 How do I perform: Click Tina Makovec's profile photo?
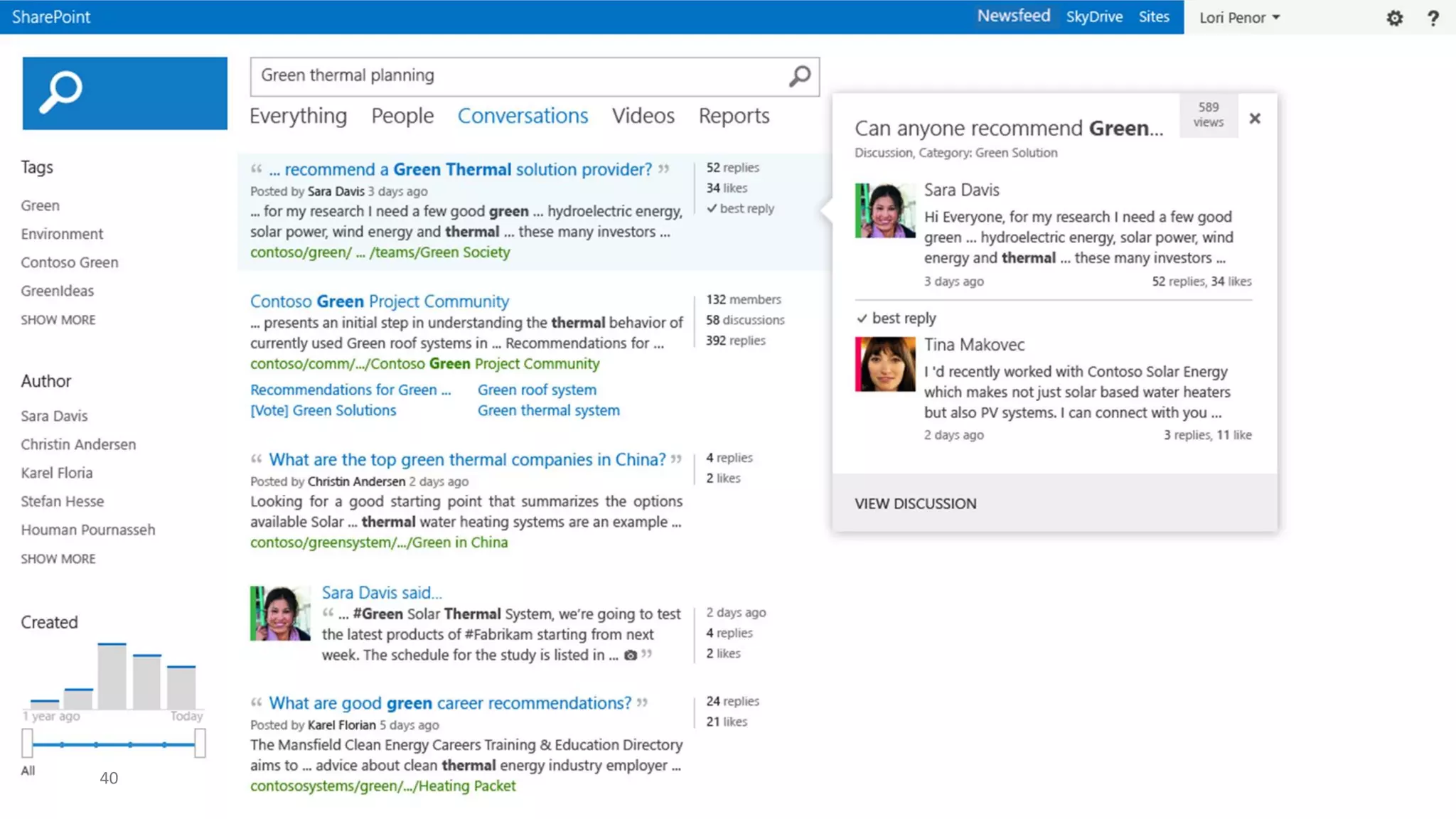(884, 364)
